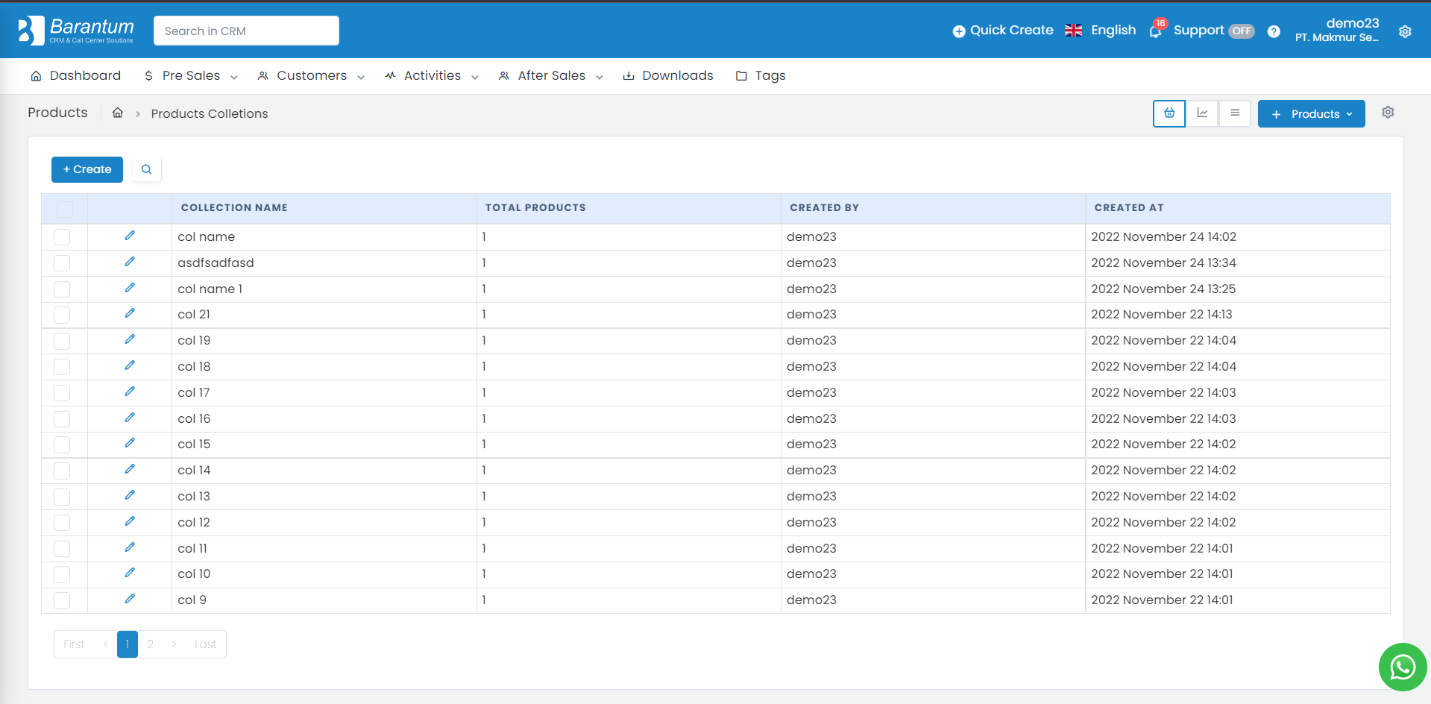1431x704 pixels.
Task: Edit the 'col 9' collection
Action: 129,599
